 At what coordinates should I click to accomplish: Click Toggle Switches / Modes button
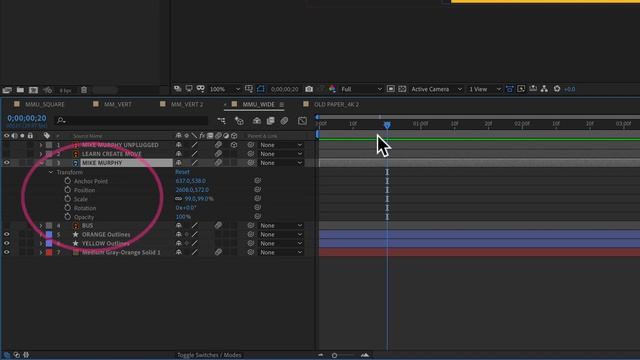tap(209, 355)
